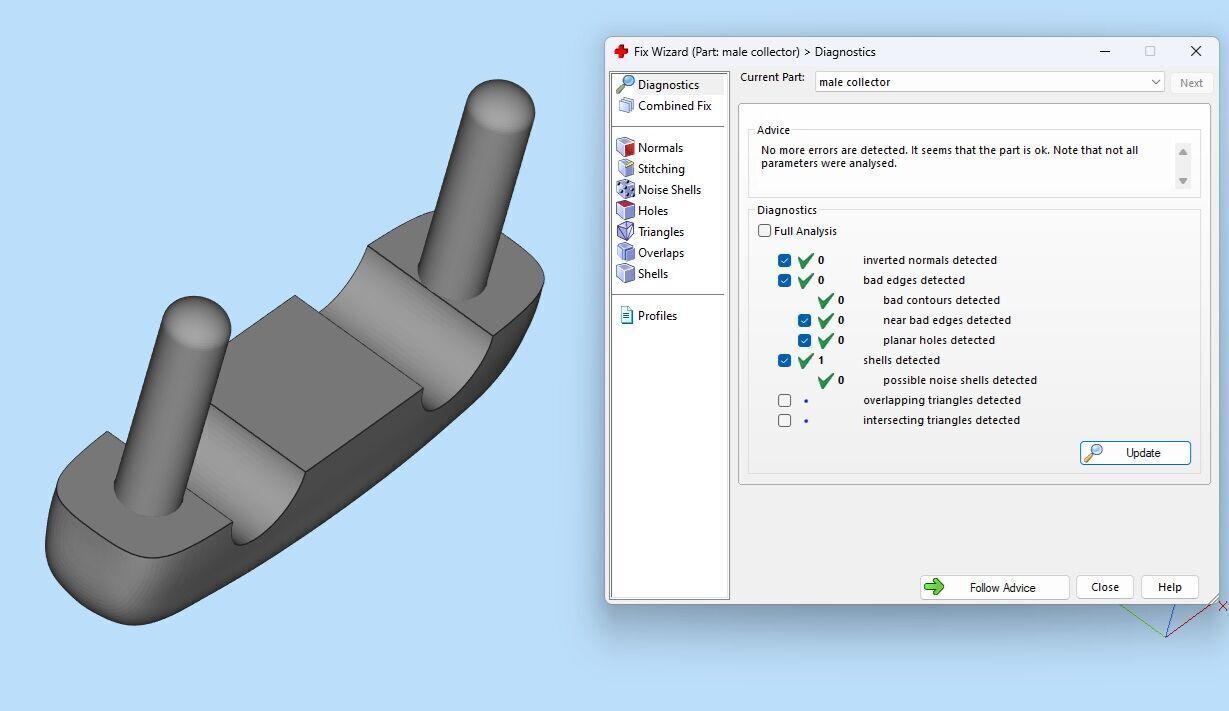Minimize the Fix Wizard window
Image resolution: width=1229 pixels, height=711 pixels.
point(1105,51)
